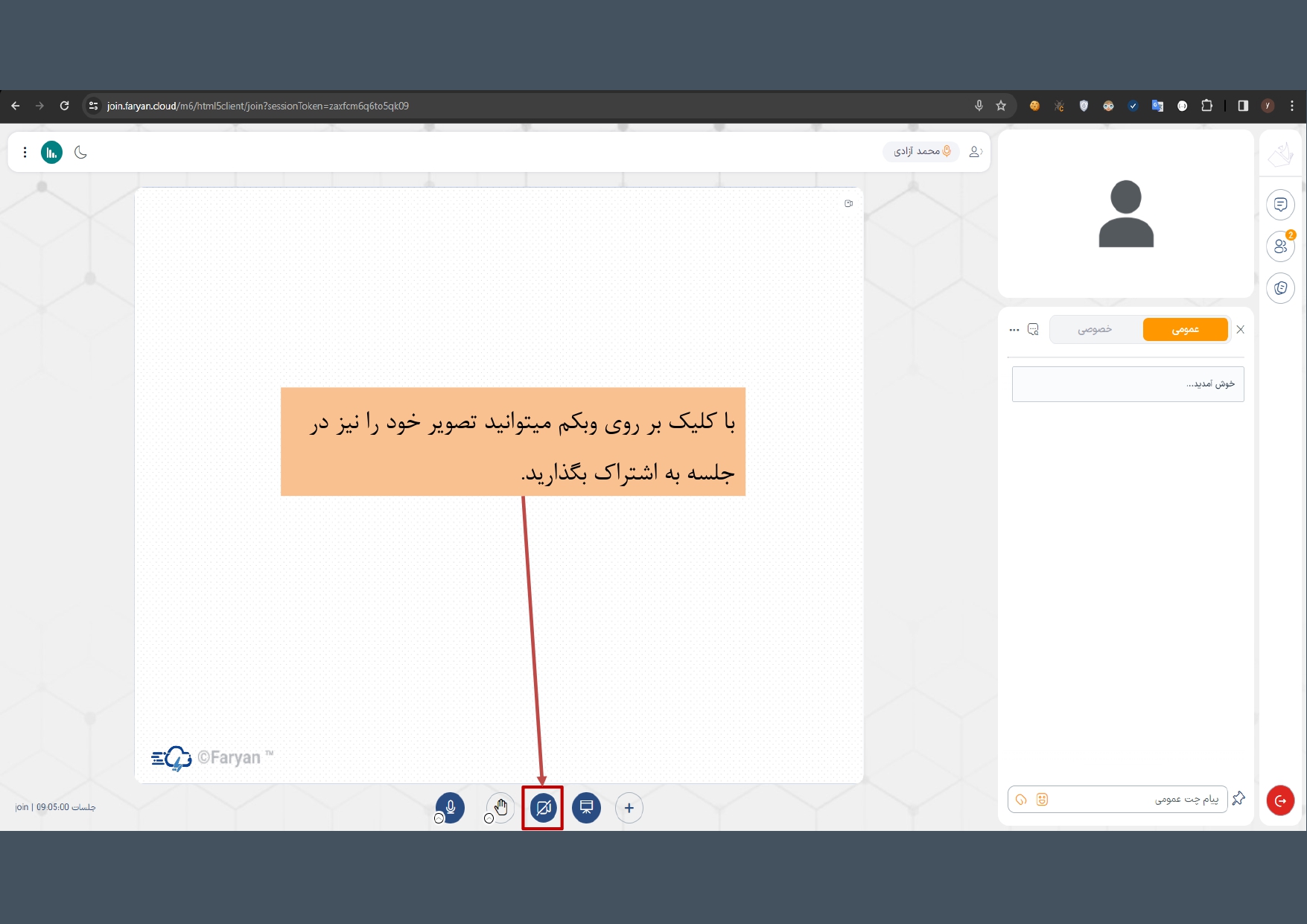Image resolution: width=1307 pixels, height=924 pixels.
Task: Open chat panel more options (three dots)
Action: (1014, 329)
